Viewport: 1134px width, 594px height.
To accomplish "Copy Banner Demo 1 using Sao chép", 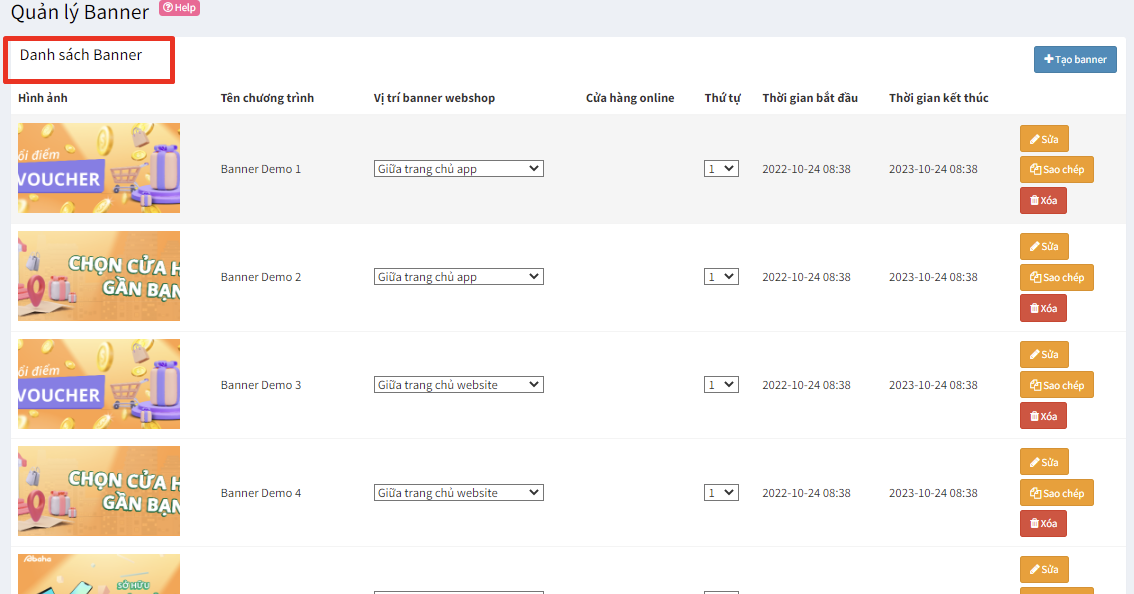I will click(x=1056, y=170).
